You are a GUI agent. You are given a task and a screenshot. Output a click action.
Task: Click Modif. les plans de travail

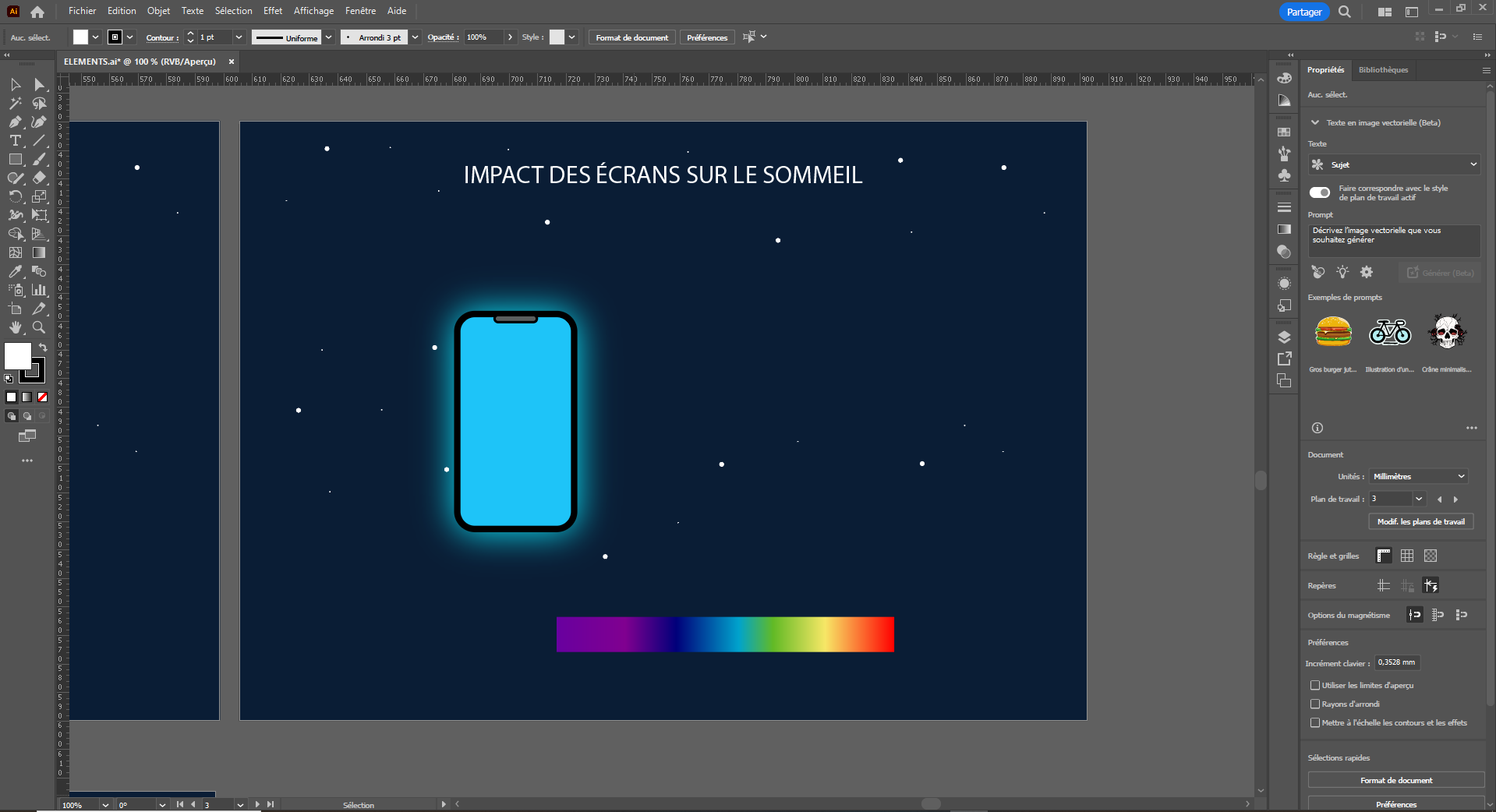pos(1421,521)
